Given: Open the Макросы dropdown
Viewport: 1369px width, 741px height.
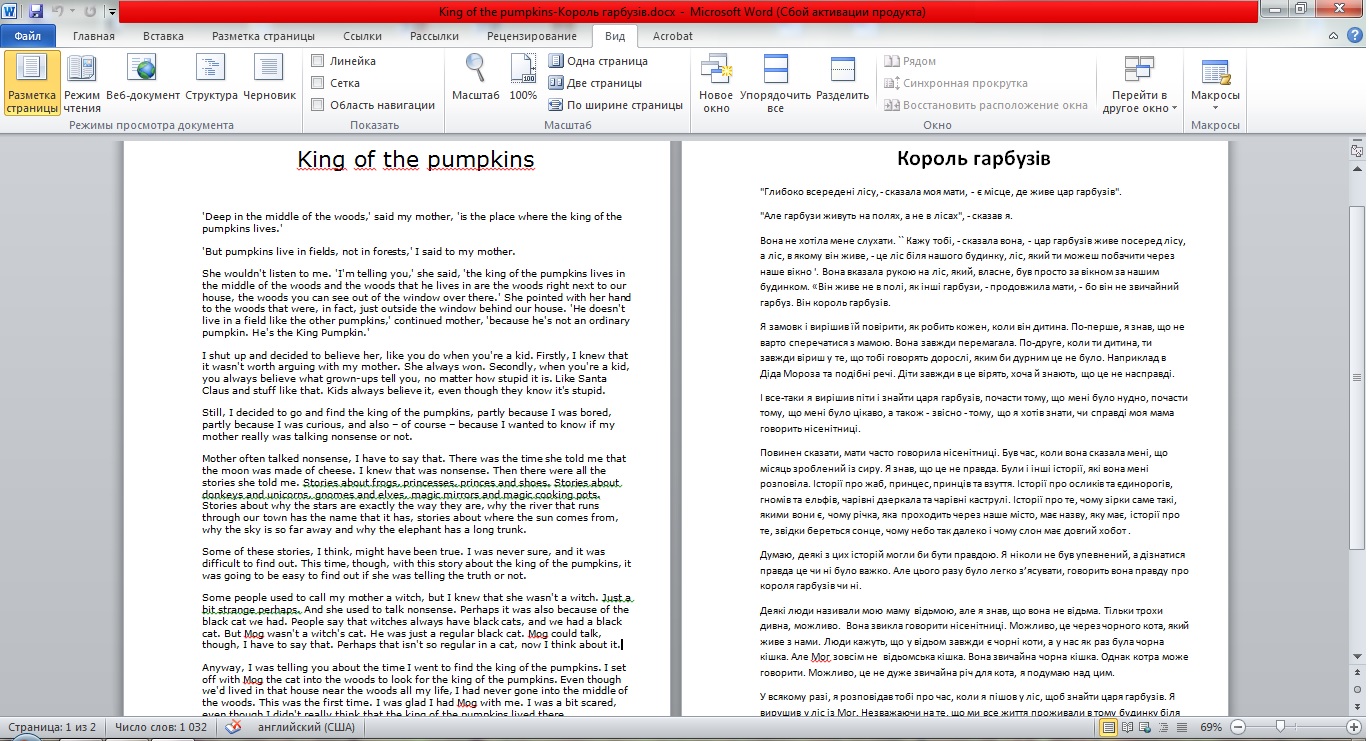Looking at the screenshot, I should coord(1215,83).
